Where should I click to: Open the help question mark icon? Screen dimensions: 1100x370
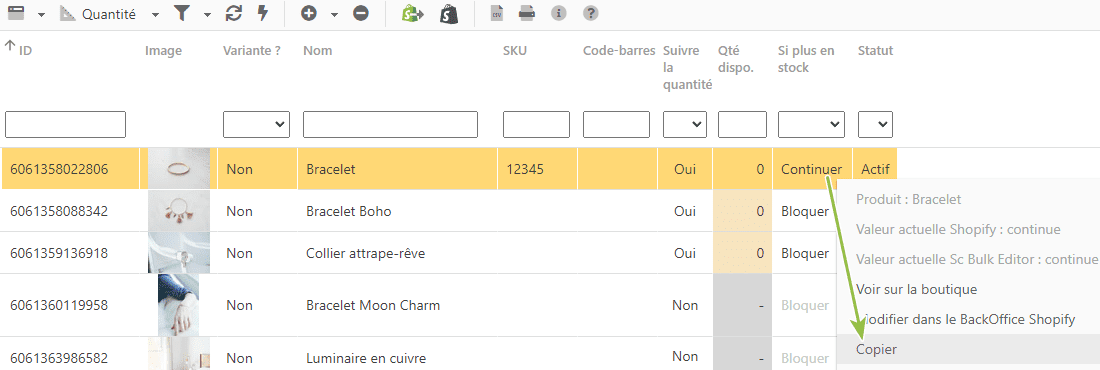point(591,13)
